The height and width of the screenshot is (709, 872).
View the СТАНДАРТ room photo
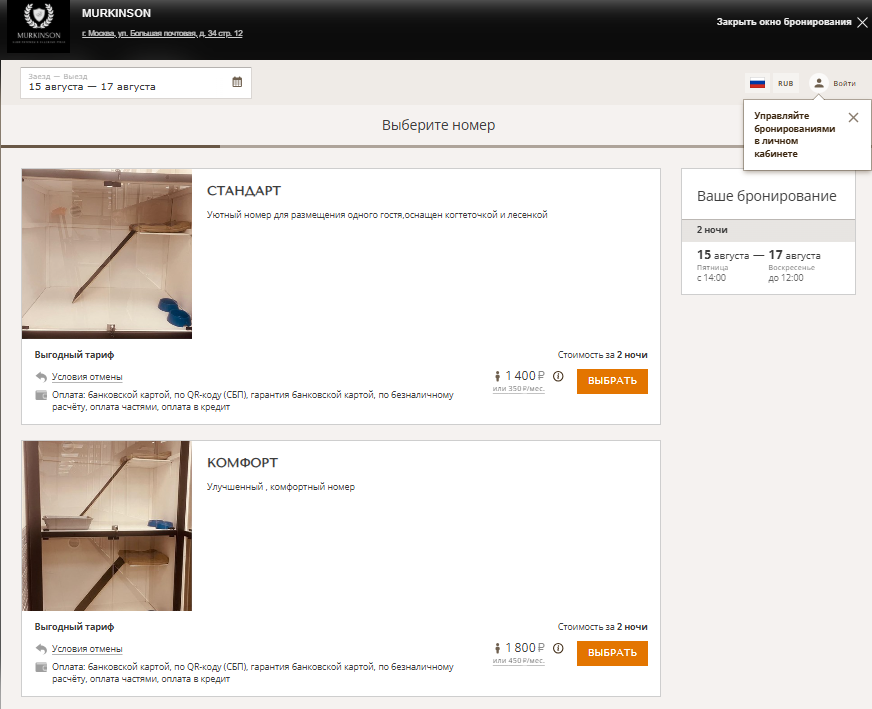pyautogui.click(x=107, y=254)
